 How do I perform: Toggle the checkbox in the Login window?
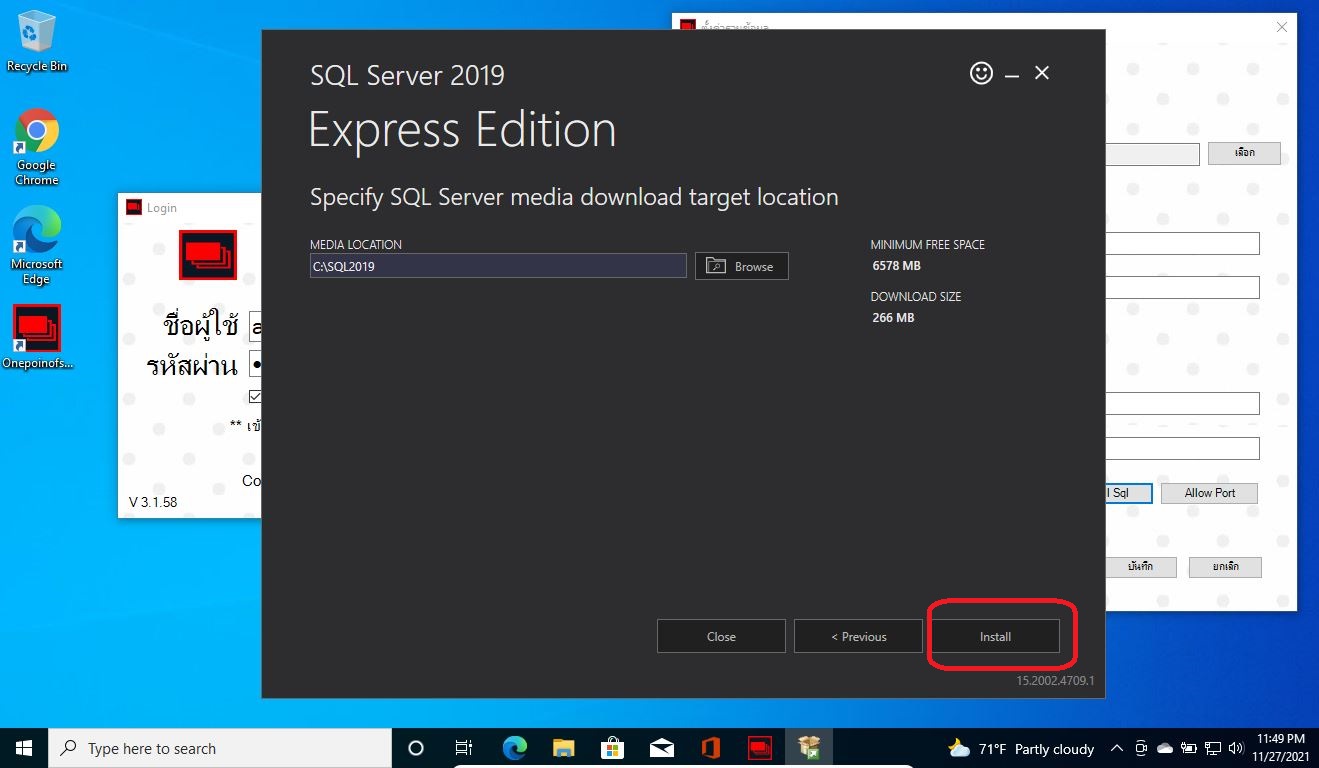pos(255,396)
